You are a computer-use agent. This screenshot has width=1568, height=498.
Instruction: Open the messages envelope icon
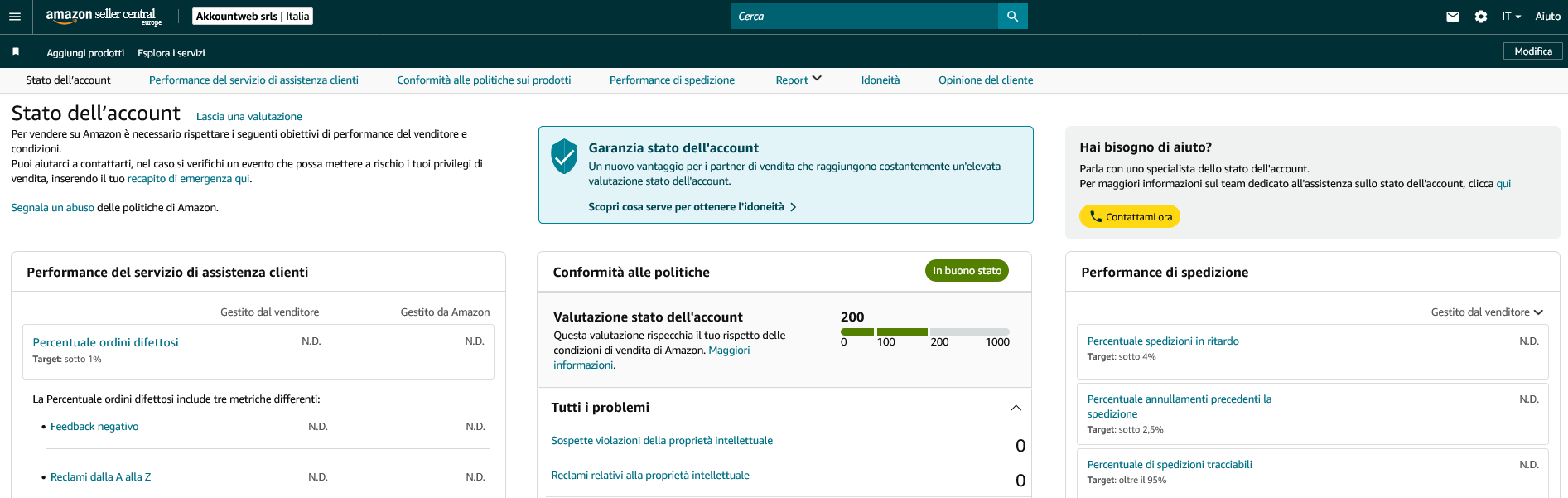tap(1453, 17)
